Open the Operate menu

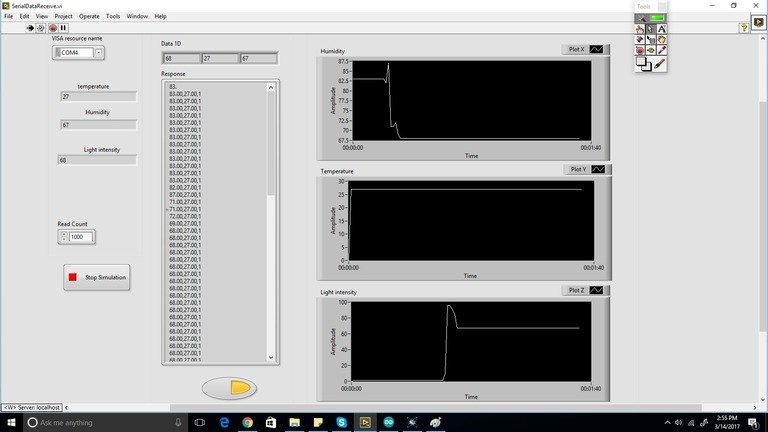pyautogui.click(x=89, y=16)
